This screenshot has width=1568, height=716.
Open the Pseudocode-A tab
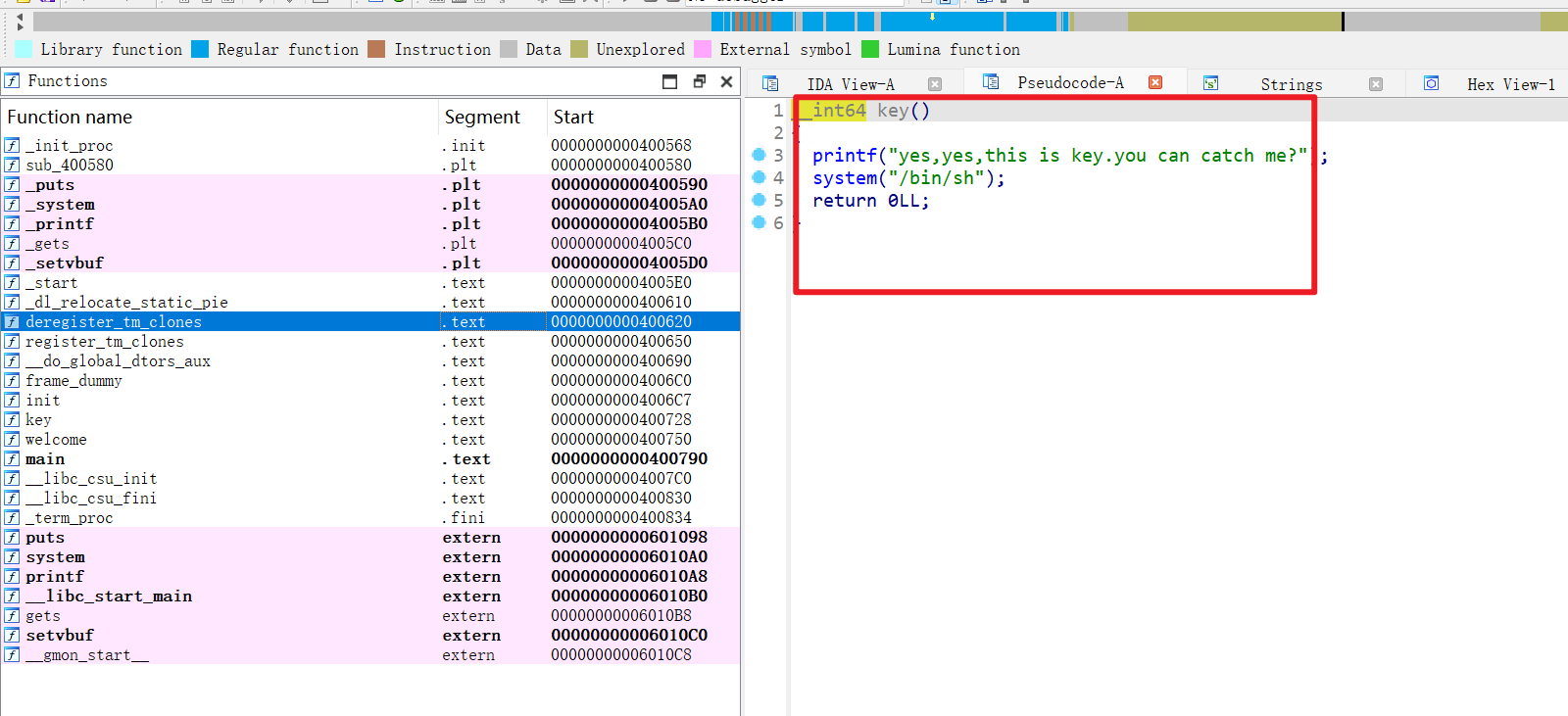click(1070, 83)
